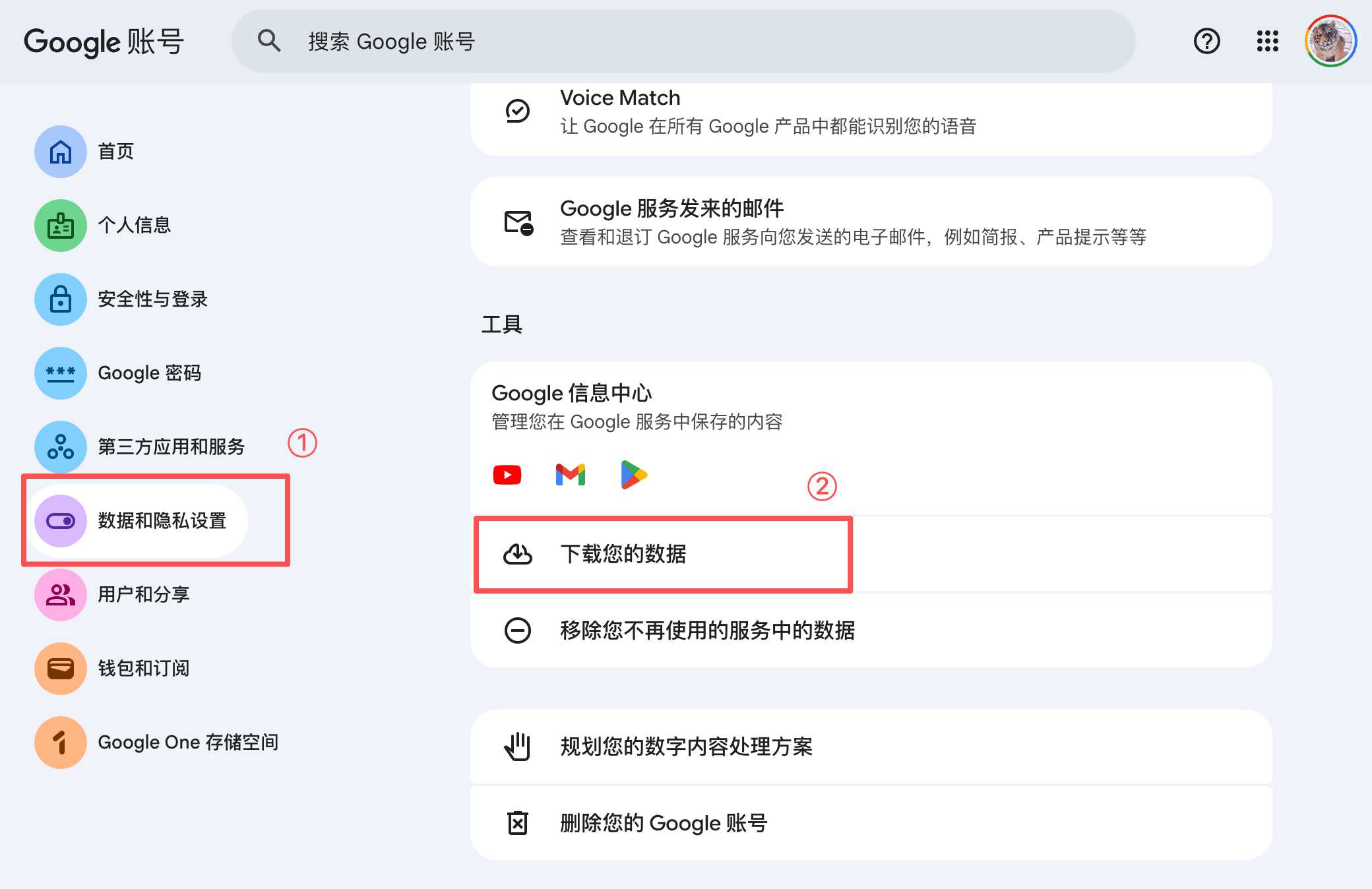1372x889 pixels.
Task: Click the download icon beside 下载您的数据
Action: [x=518, y=555]
